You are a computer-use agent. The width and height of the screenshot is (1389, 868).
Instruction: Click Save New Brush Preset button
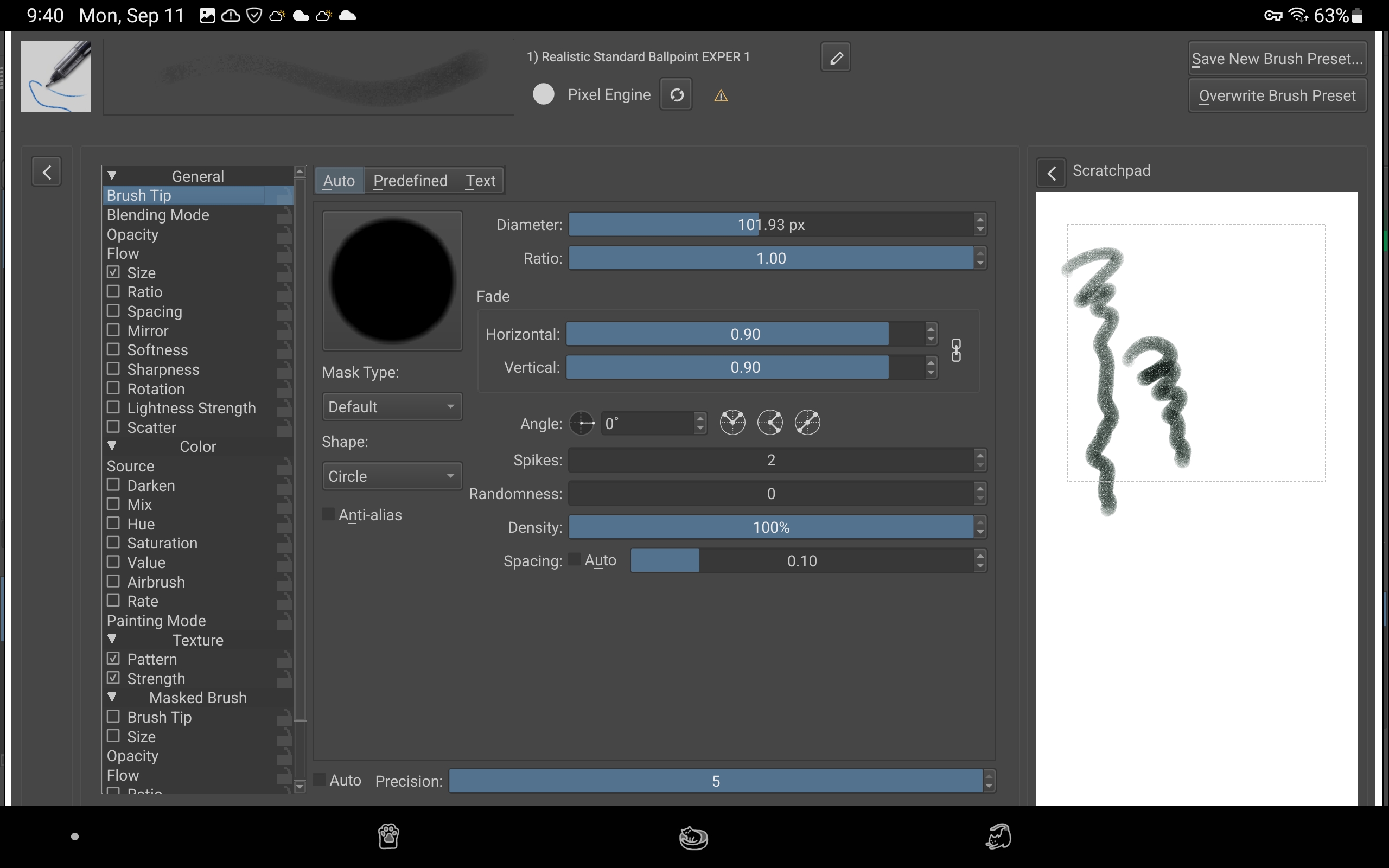click(1277, 59)
